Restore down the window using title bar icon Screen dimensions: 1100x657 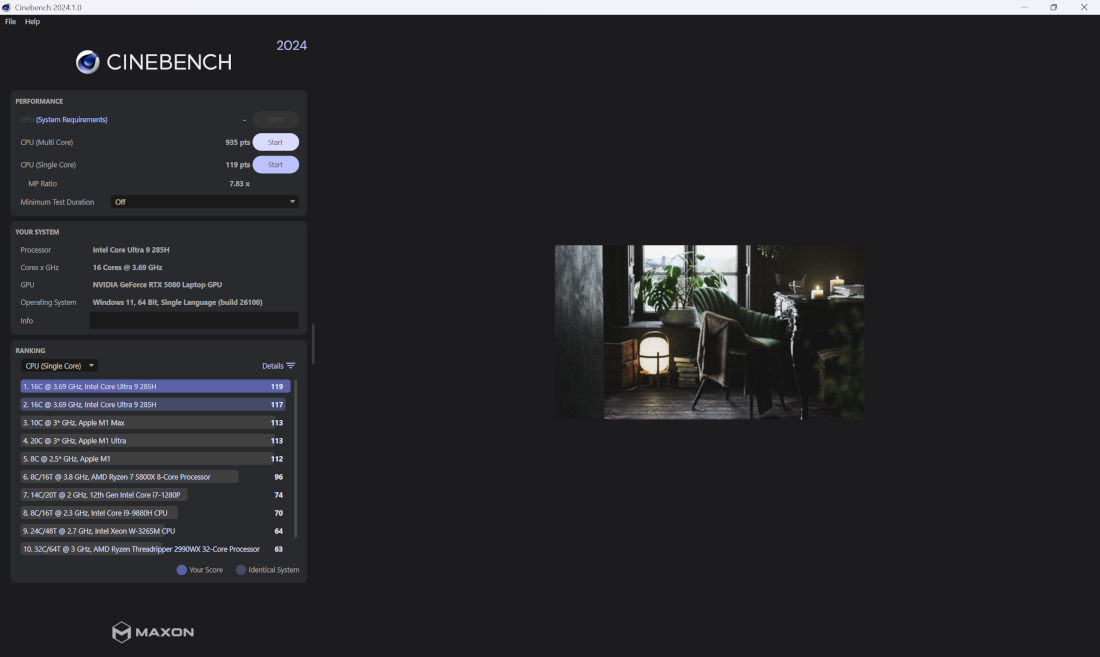click(1053, 7)
